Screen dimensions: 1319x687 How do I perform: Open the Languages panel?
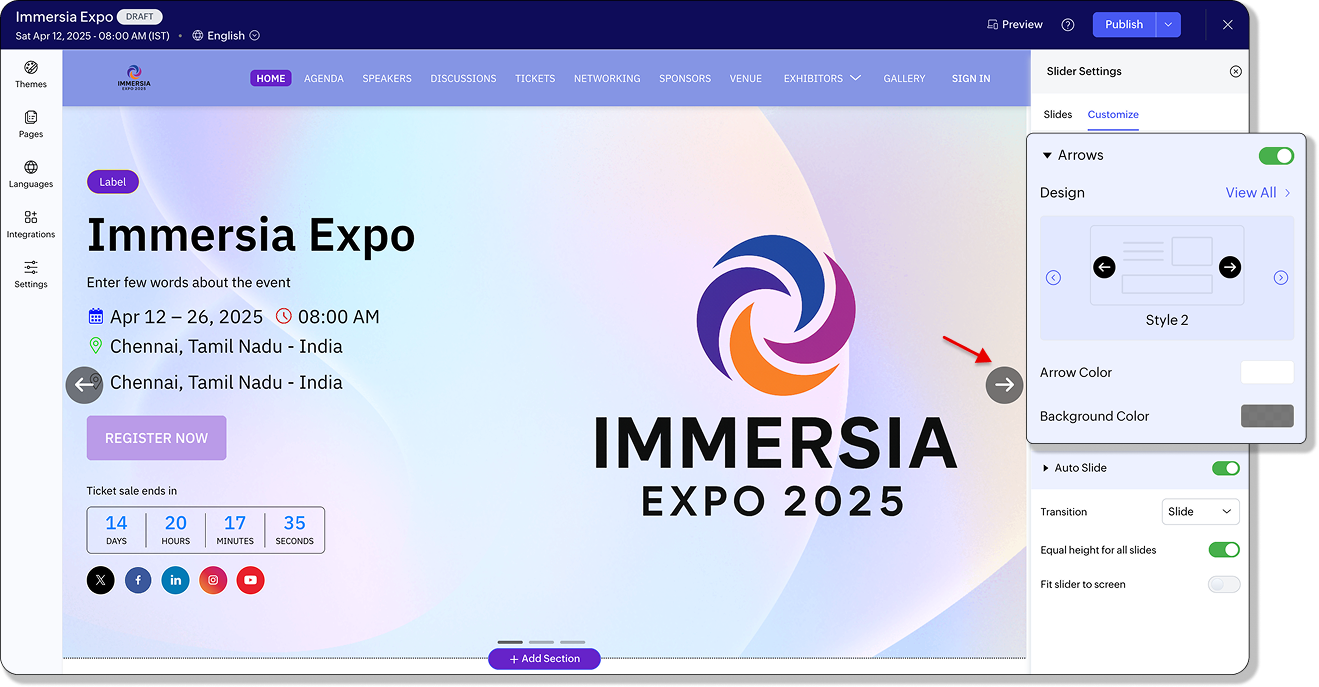point(31,174)
